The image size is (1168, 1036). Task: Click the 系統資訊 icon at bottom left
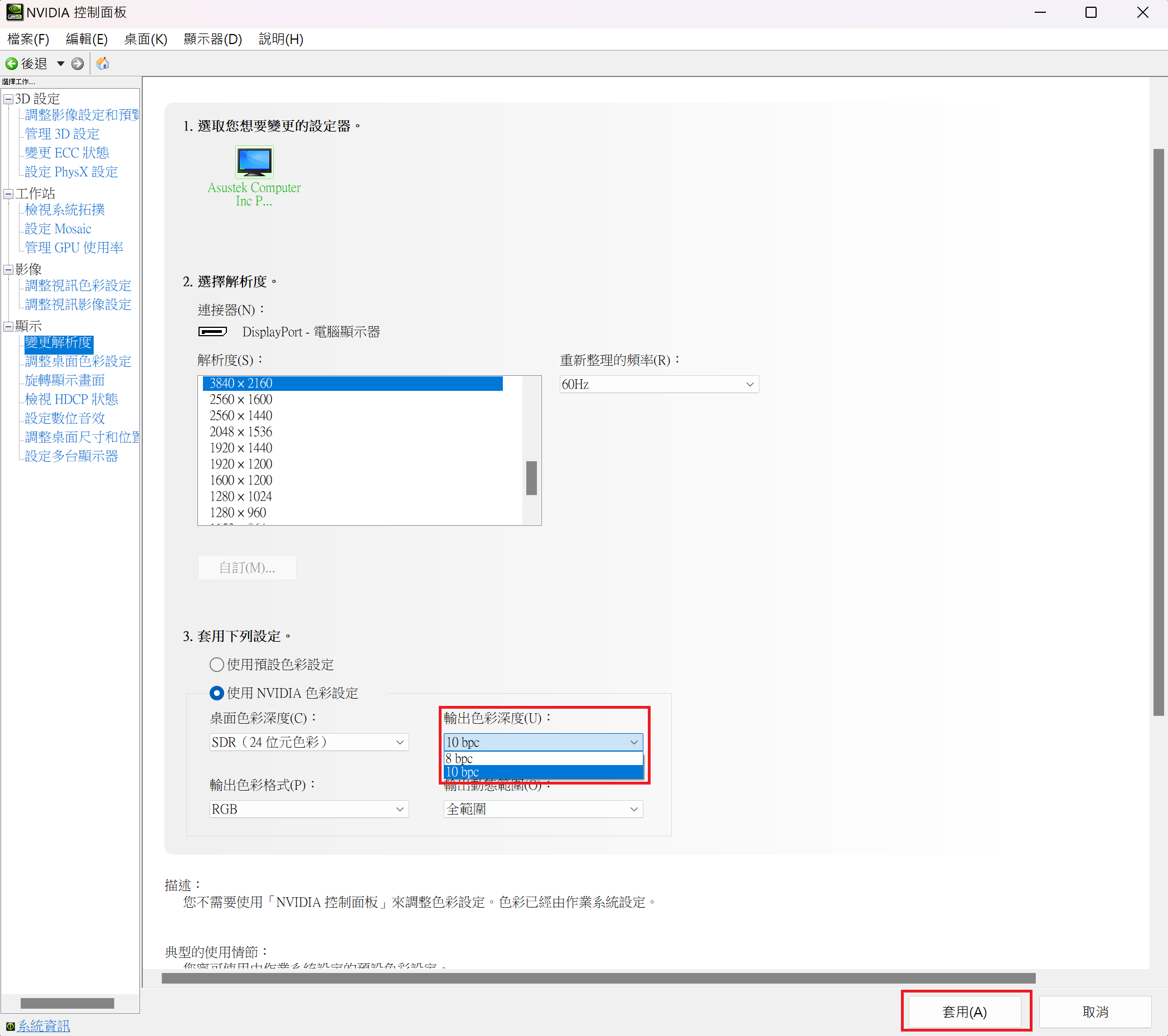pos(9,1027)
